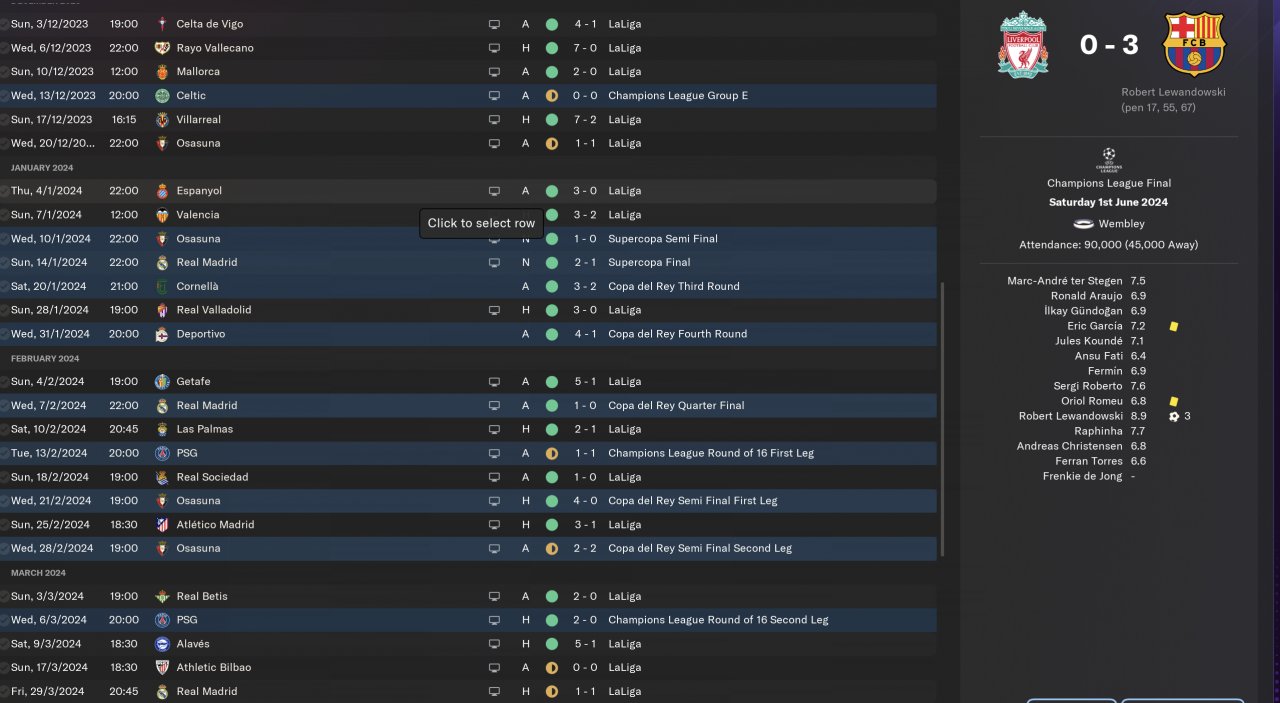Click Lewandowski's goals football icon
This screenshot has width=1280, height=703.
(x=1174, y=416)
